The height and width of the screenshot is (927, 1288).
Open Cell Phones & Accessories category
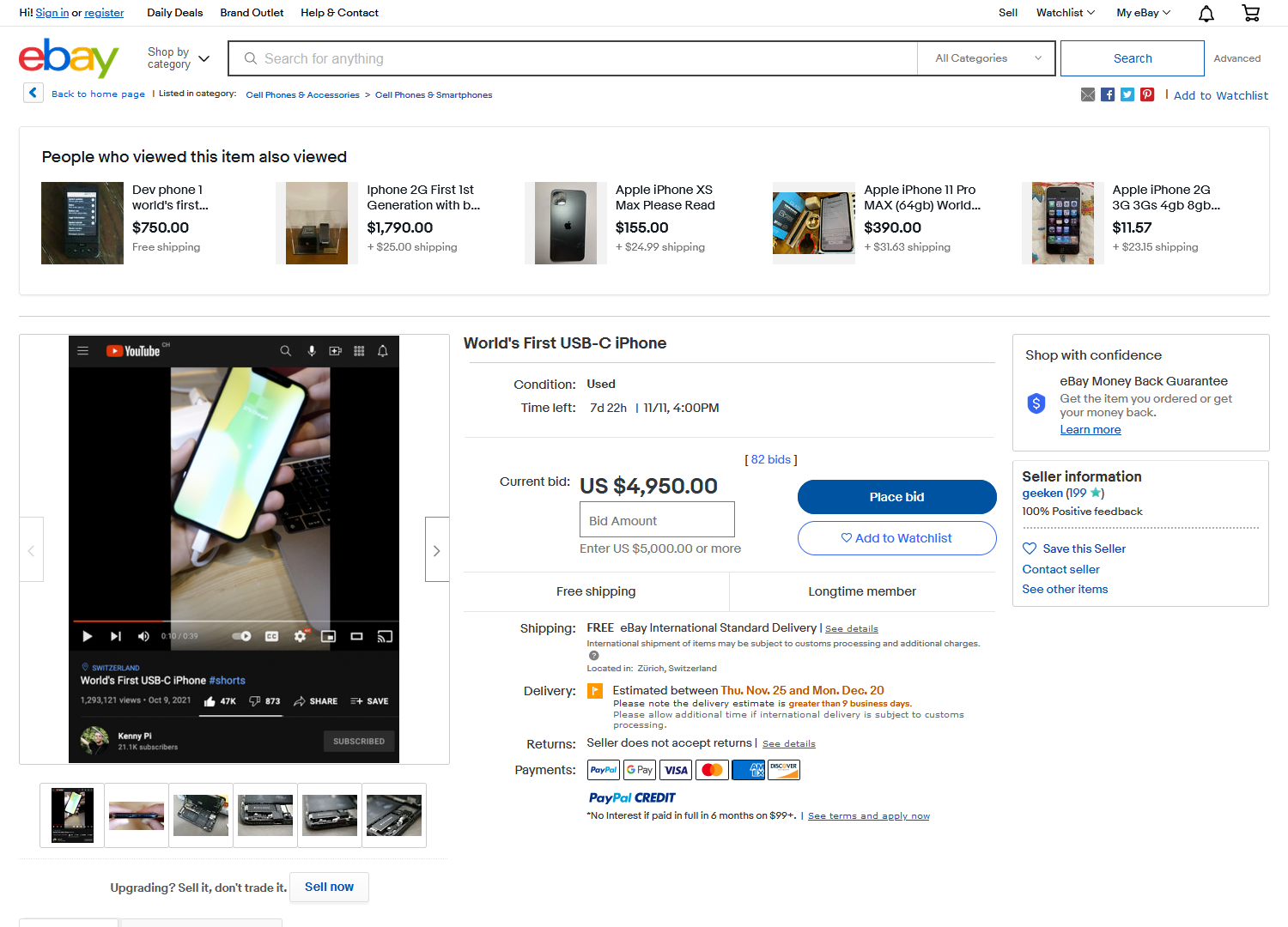[302, 95]
